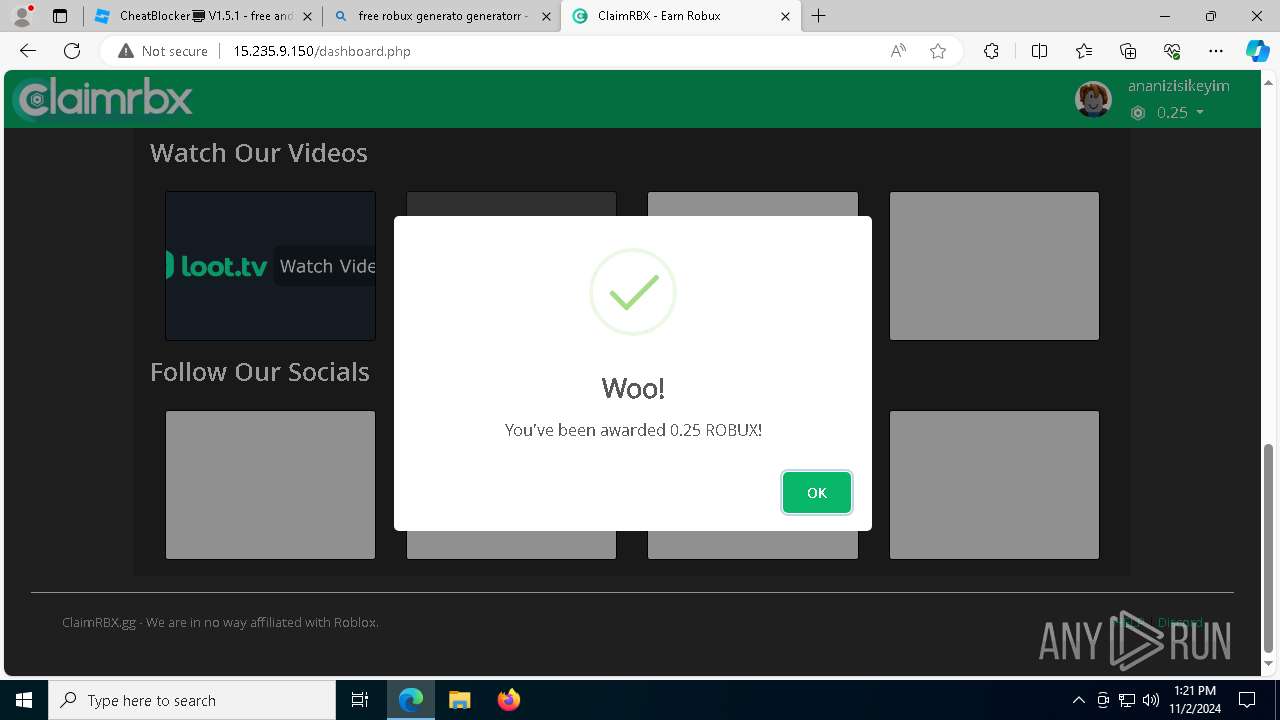Screen dimensions: 1280x720
Task: Open the Copilot sidebar
Action: click(1257, 51)
